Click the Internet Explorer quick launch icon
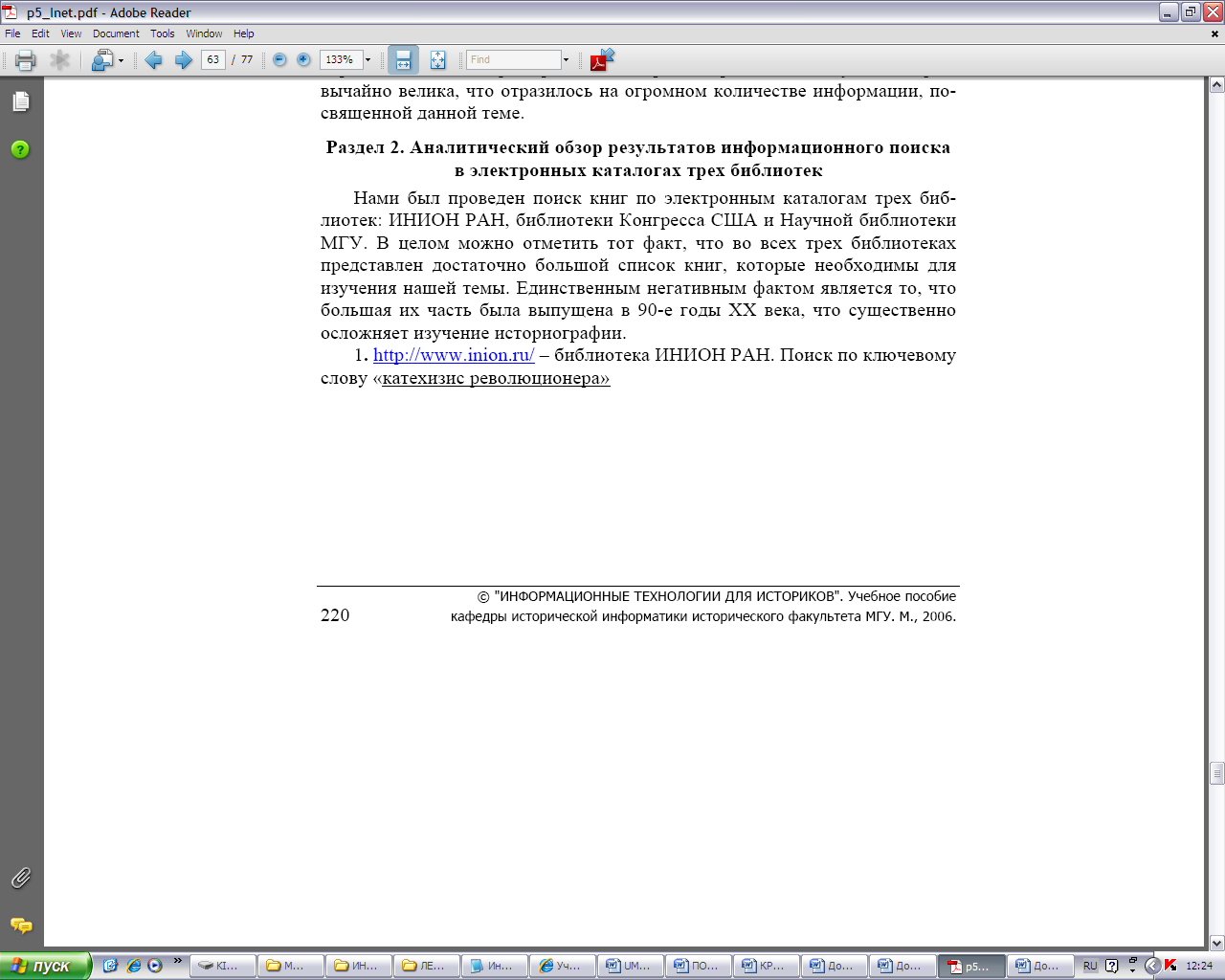 (133, 966)
